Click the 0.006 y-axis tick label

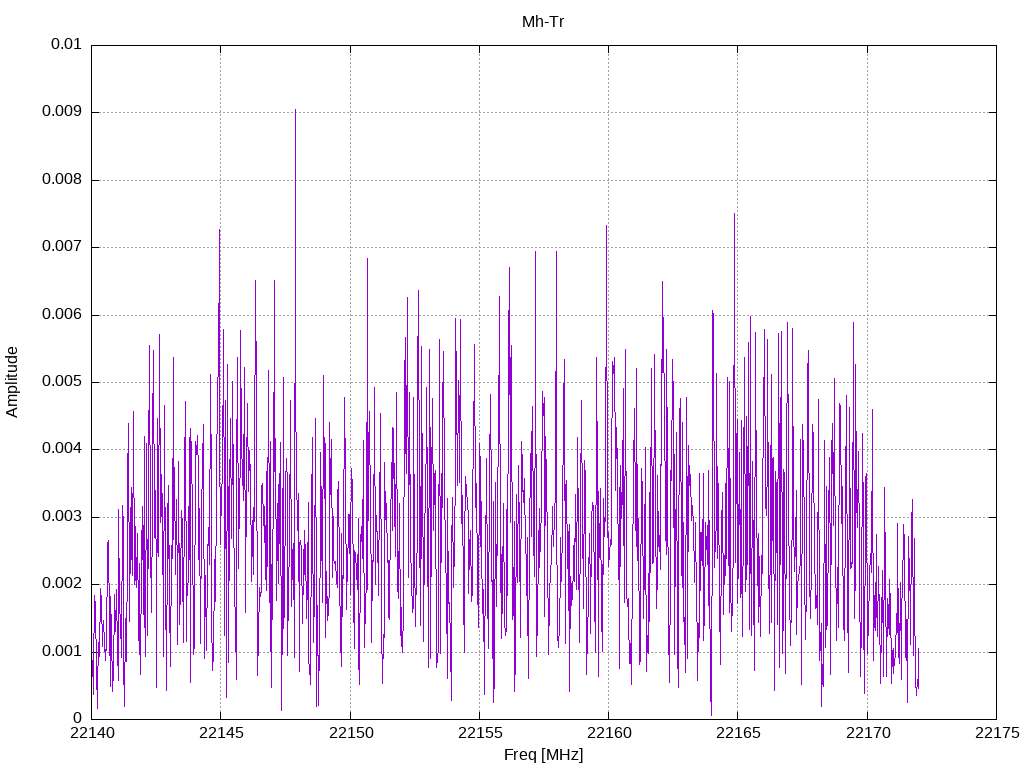[62, 314]
